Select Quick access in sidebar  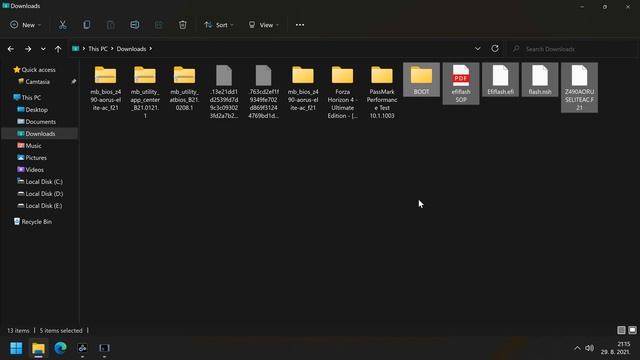coord(39,70)
